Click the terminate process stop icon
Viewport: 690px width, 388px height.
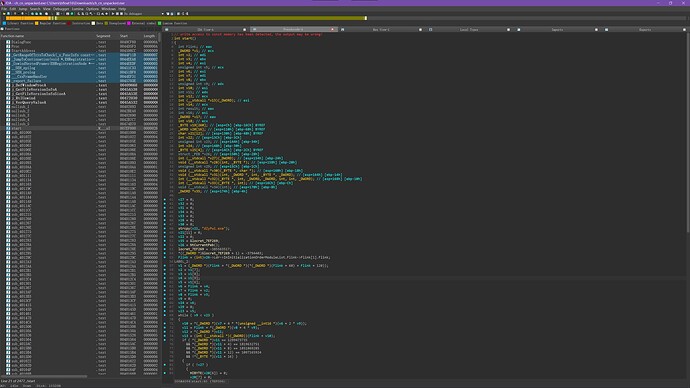point(121,14)
